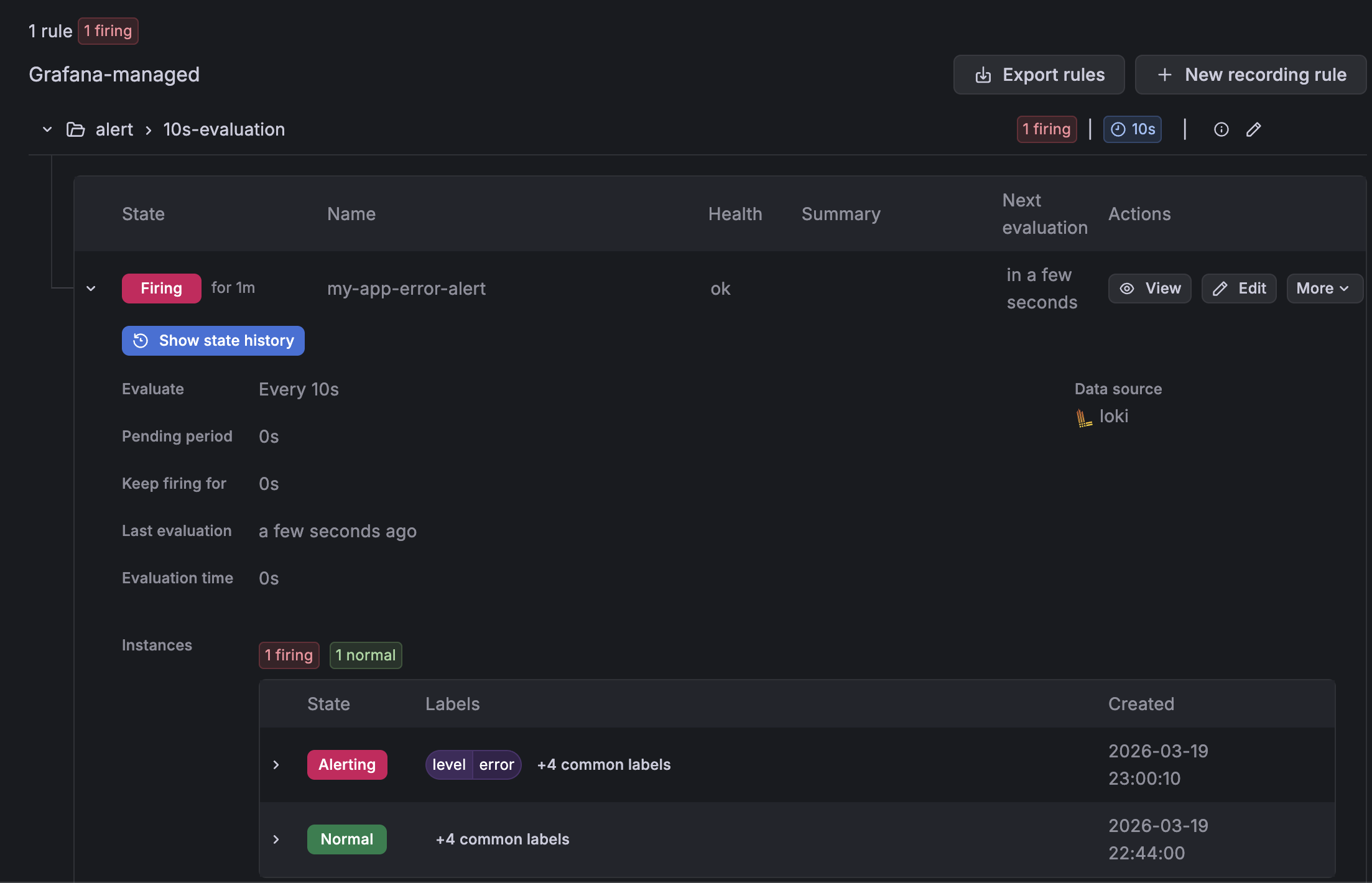
Task: Expand the Alerting instance row
Action: coord(276,765)
